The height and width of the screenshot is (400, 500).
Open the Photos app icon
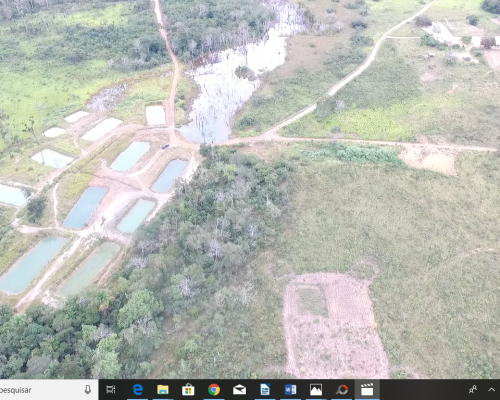tap(316, 389)
